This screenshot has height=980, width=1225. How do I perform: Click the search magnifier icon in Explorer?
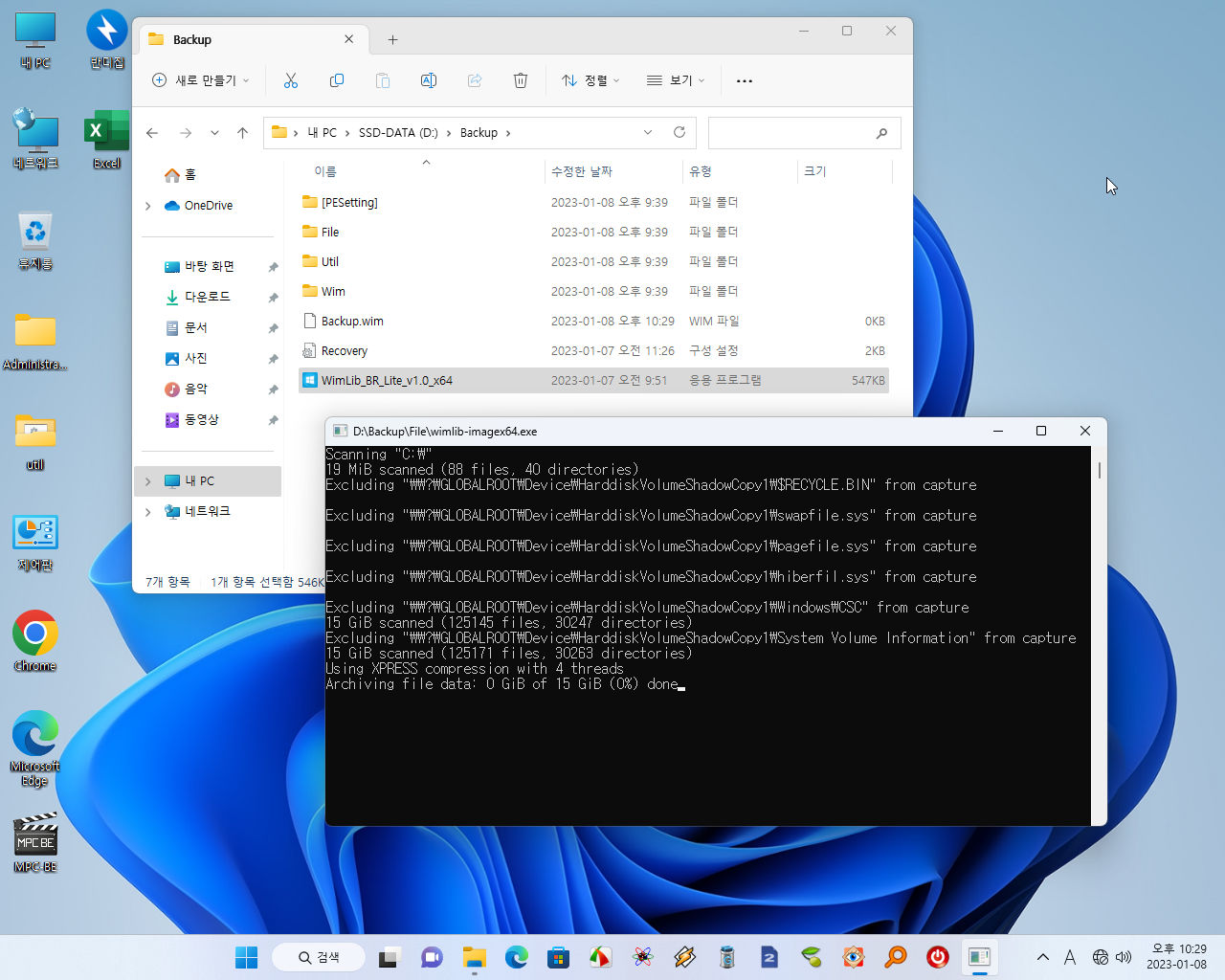click(881, 133)
